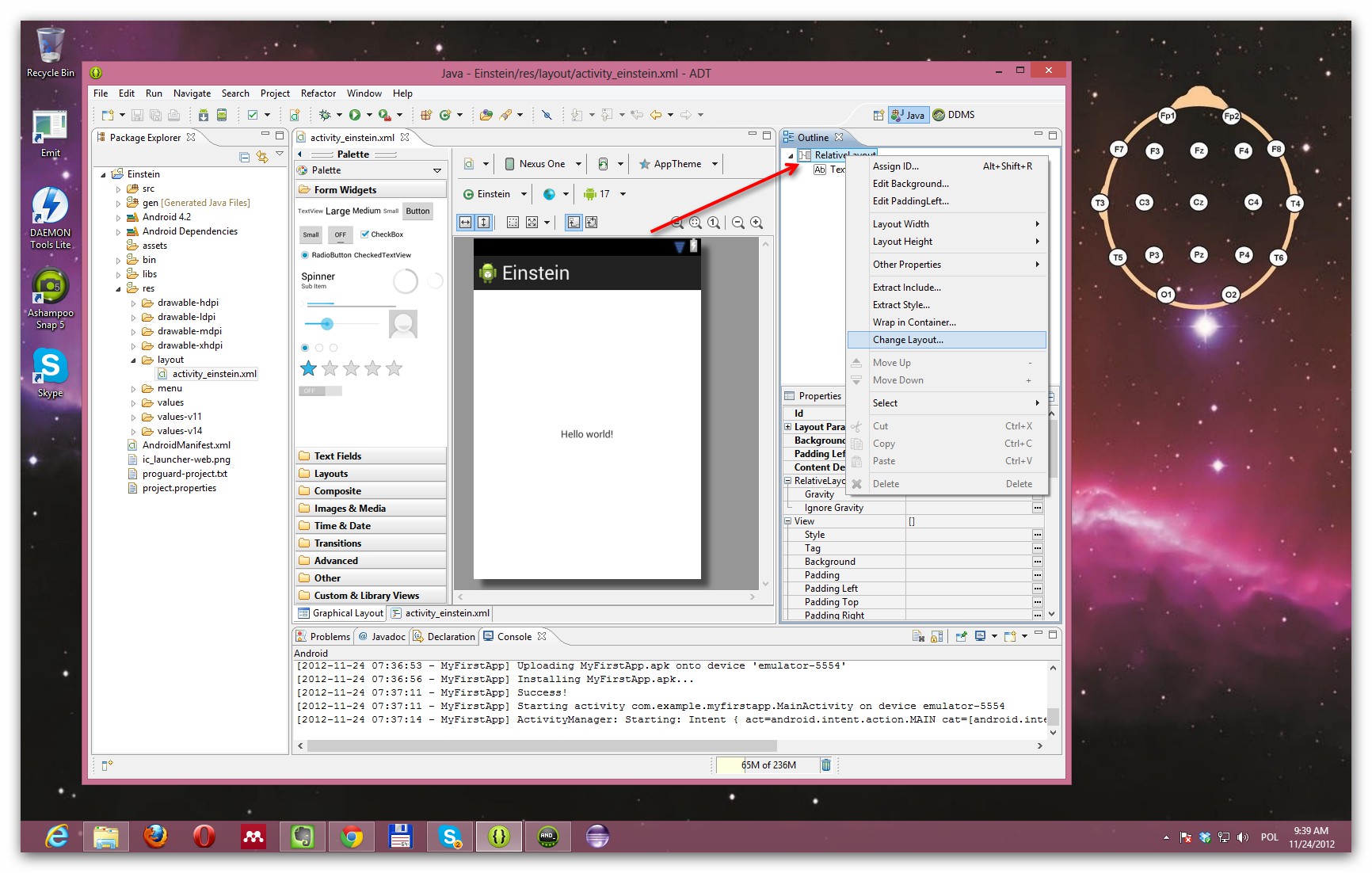Select the RadioButton widget in palette
The width and height of the screenshot is (1372, 873).
point(326,255)
